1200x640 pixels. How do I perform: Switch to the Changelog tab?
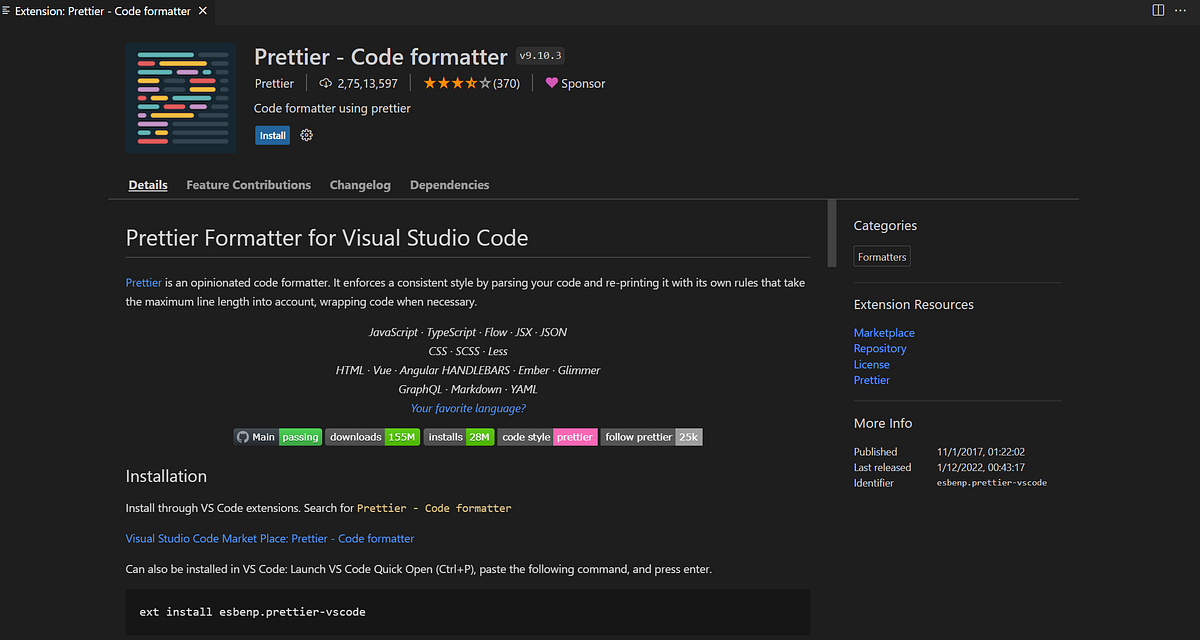coord(360,185)
